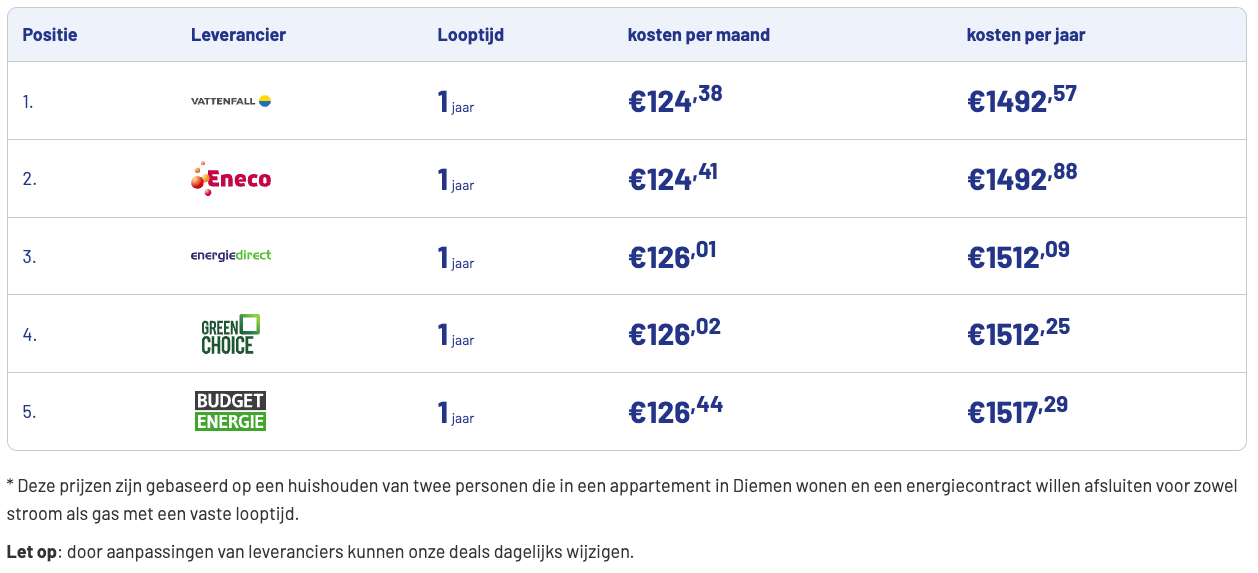Click the kosten per jaar header
Screen dimensions: 1258x573
[x=1025, y=35]
